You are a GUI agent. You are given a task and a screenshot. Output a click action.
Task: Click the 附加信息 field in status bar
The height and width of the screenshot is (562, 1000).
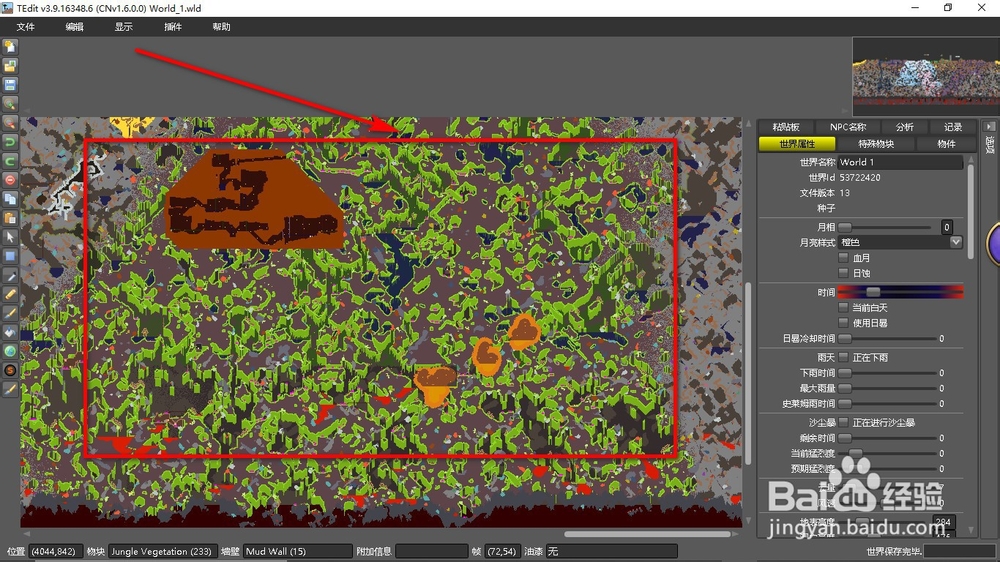click(x=432, y=551)
